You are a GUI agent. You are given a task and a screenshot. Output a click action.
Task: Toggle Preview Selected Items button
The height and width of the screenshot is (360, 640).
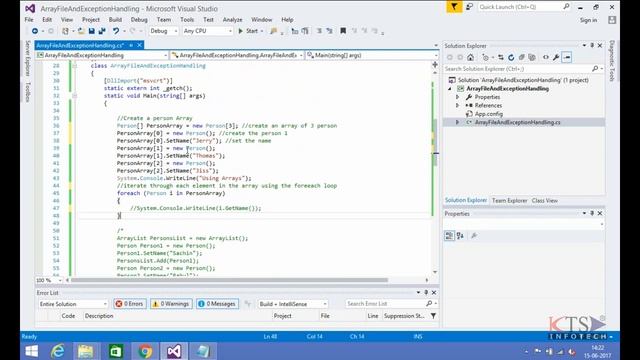click(x=567, y=58)
